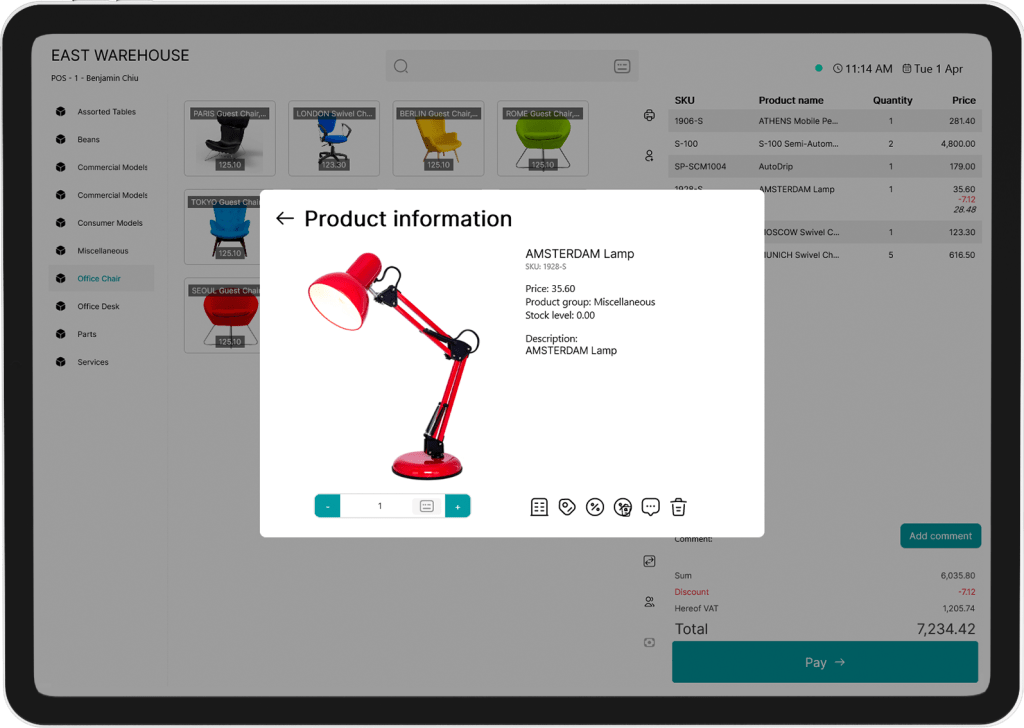The image size is (1024, 728).
Task: Click the trash icon in product dialog
Action: [678, 507]
